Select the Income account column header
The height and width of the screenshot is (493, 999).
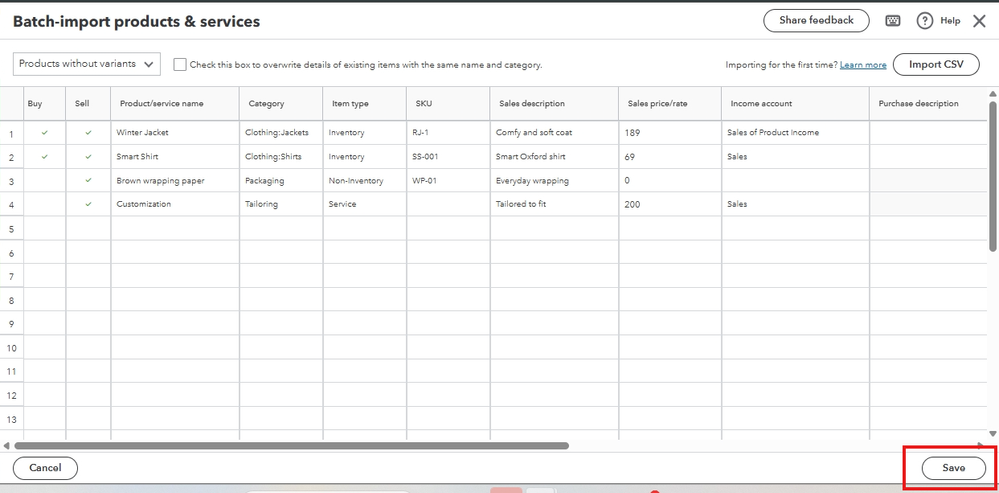tap(795, 103)
